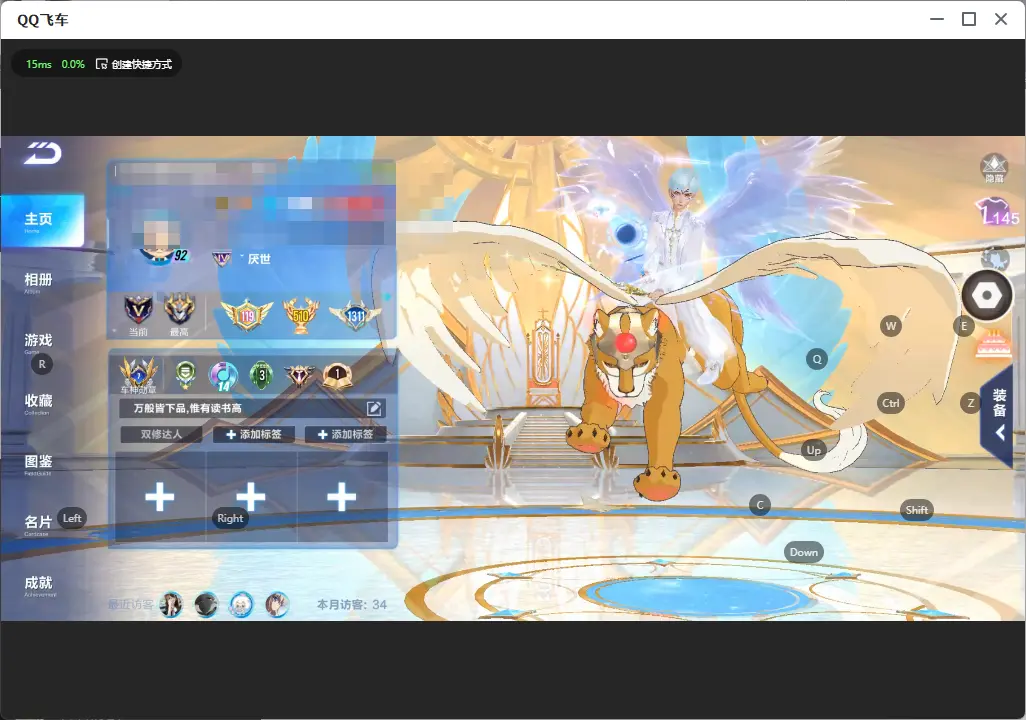Click the 双修达人 tag
Image resolution: width=1026 pixels, height=720 pixels.
tap(162, 434)
